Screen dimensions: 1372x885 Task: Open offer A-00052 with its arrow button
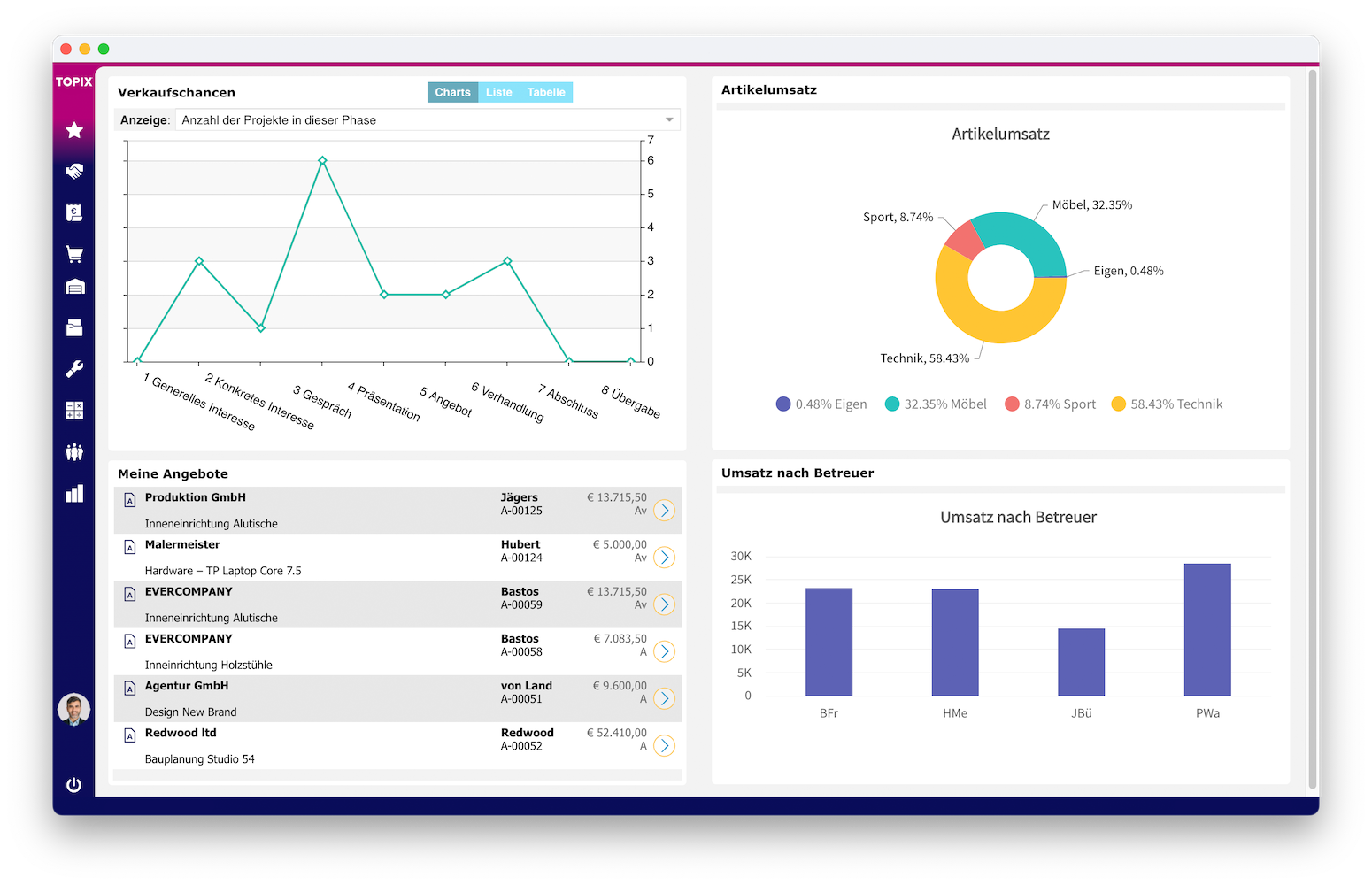click(x=664, y=746)
